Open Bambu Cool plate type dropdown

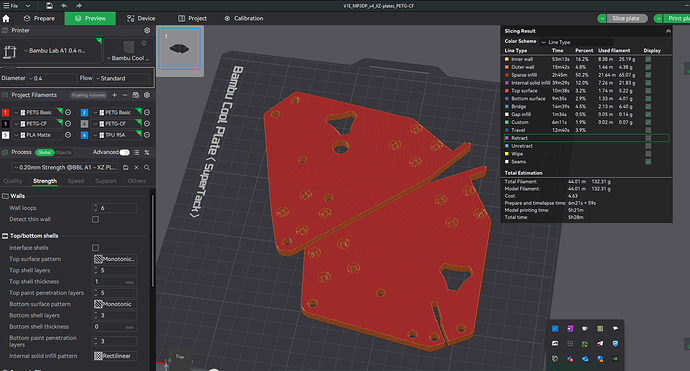pos(128,58)
